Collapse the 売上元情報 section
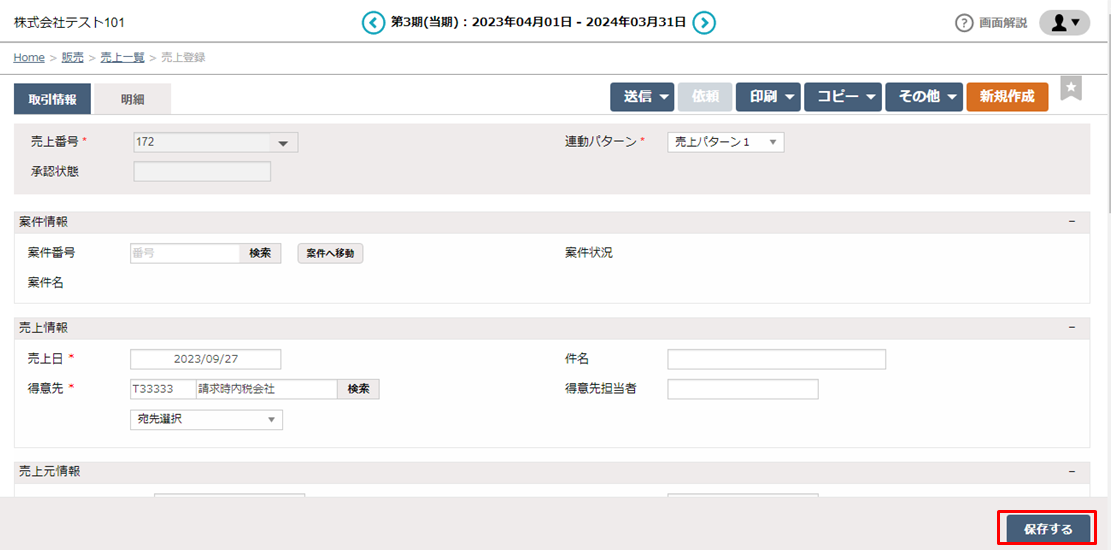 point(1071,471)
